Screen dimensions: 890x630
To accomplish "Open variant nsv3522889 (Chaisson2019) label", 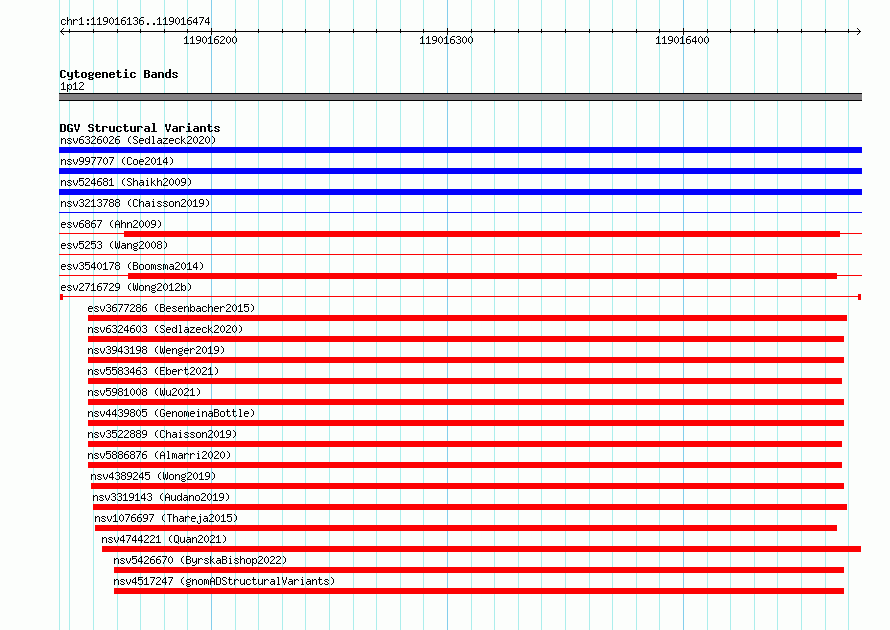I will (162, 434).
